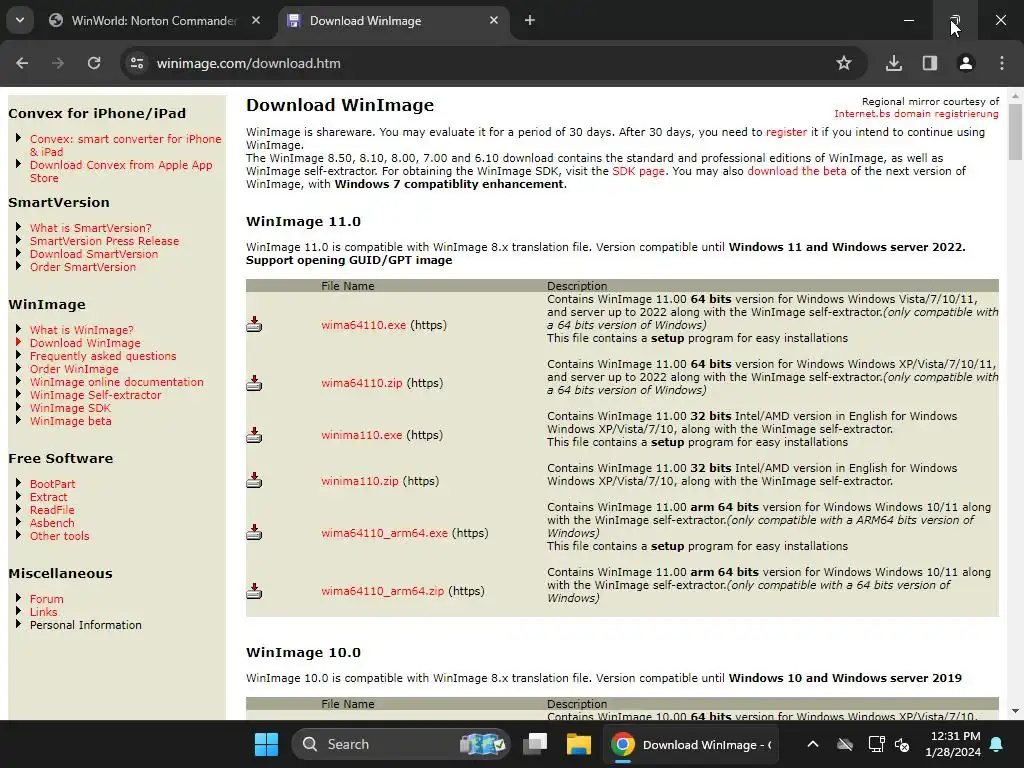
Task: Open Frequently asked questions link
Action: coord(103,356)
